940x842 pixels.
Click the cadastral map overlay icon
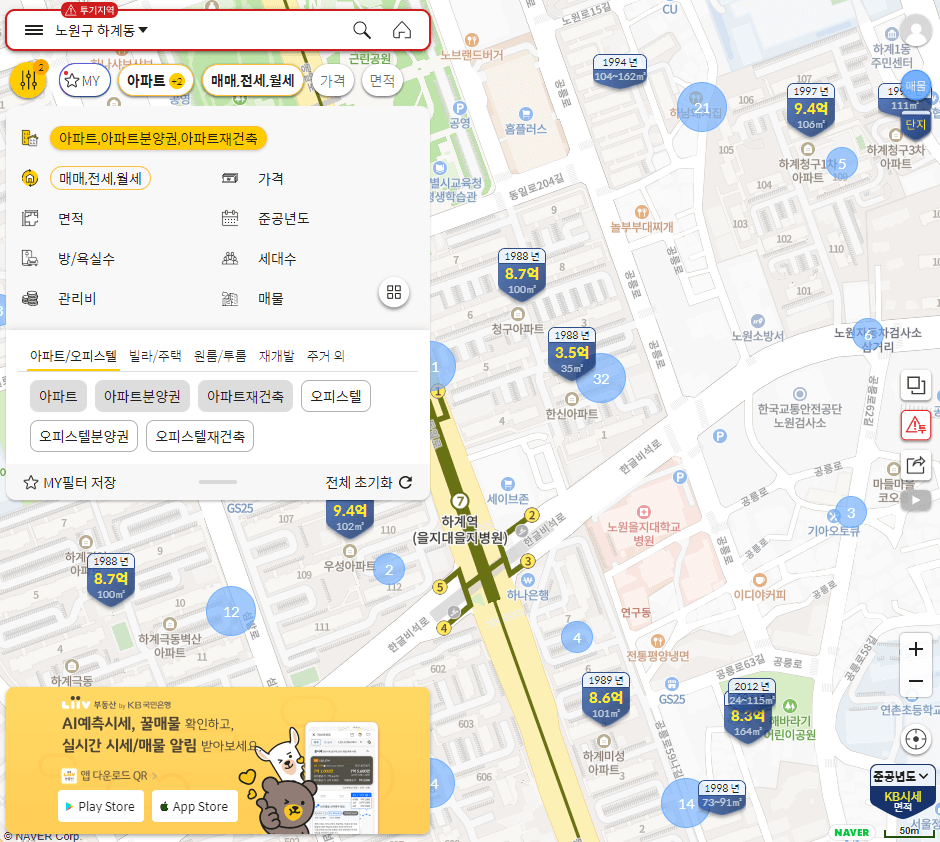coord(916,384)
